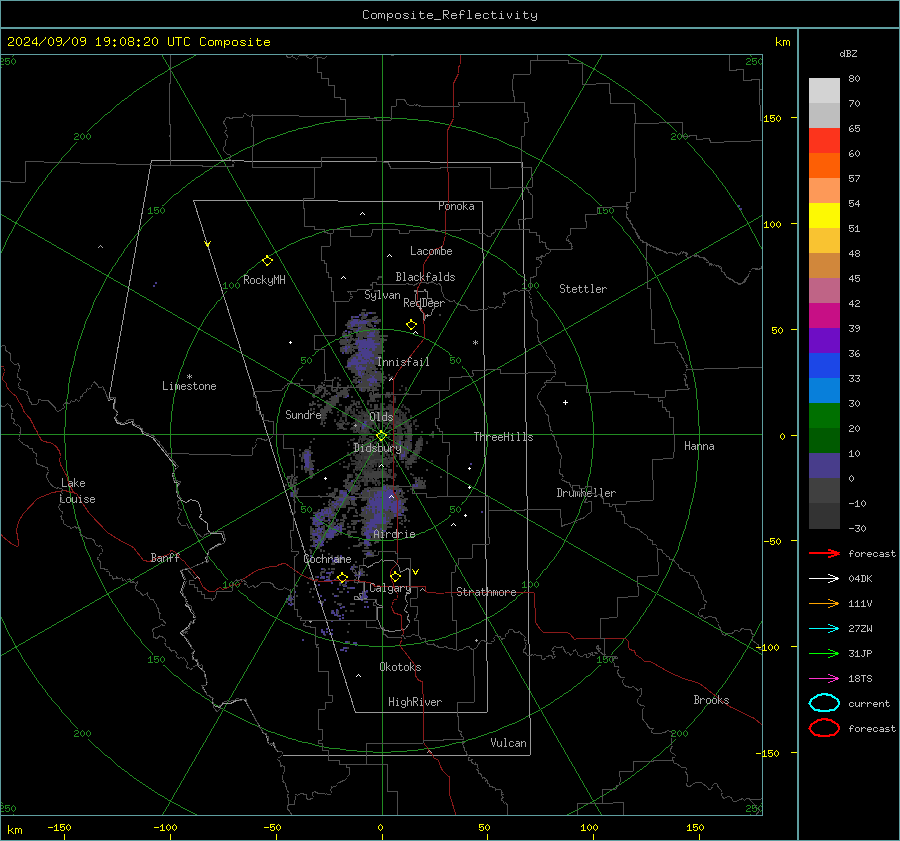Click the yellow V marker right of Calgary diamond
This screenshot has height=841, width=900.
[416, 572]
